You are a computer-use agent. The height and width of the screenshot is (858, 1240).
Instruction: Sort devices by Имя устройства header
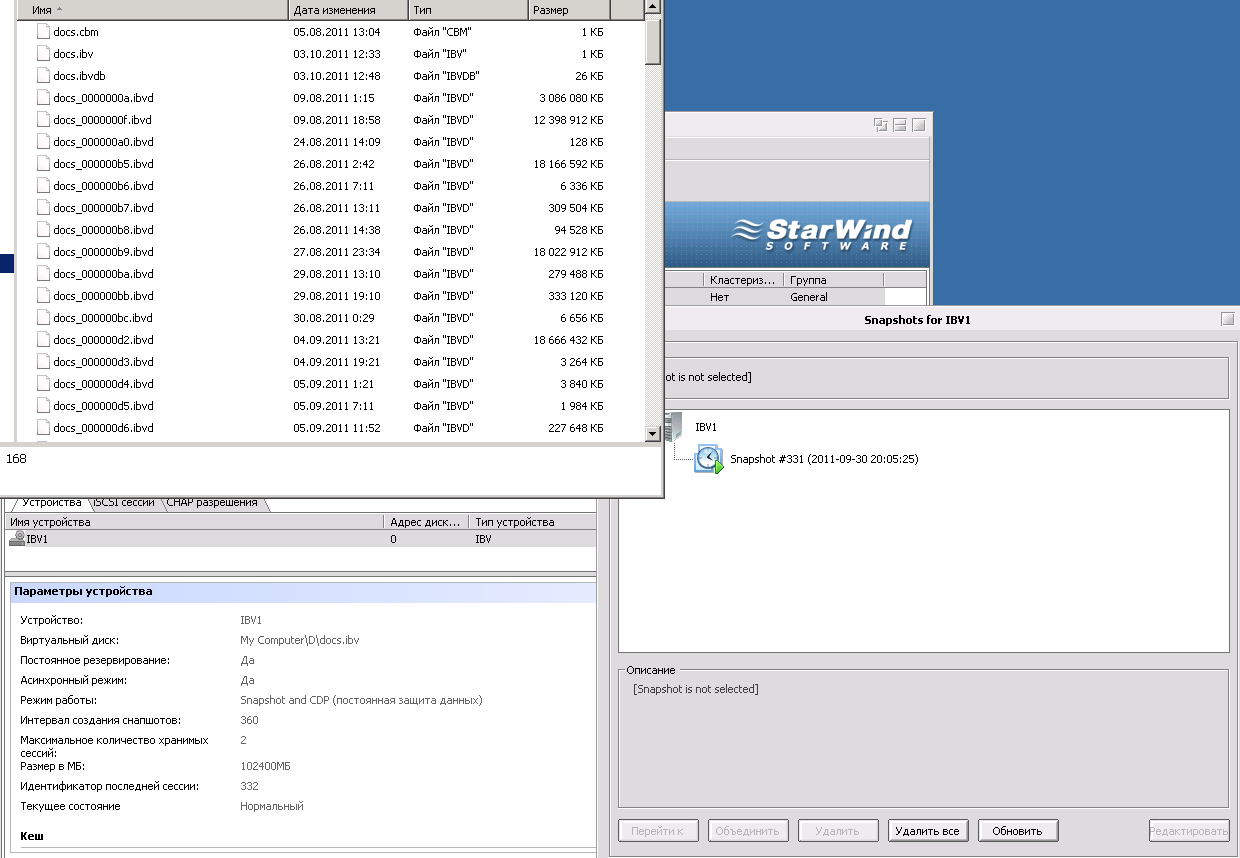194,522
